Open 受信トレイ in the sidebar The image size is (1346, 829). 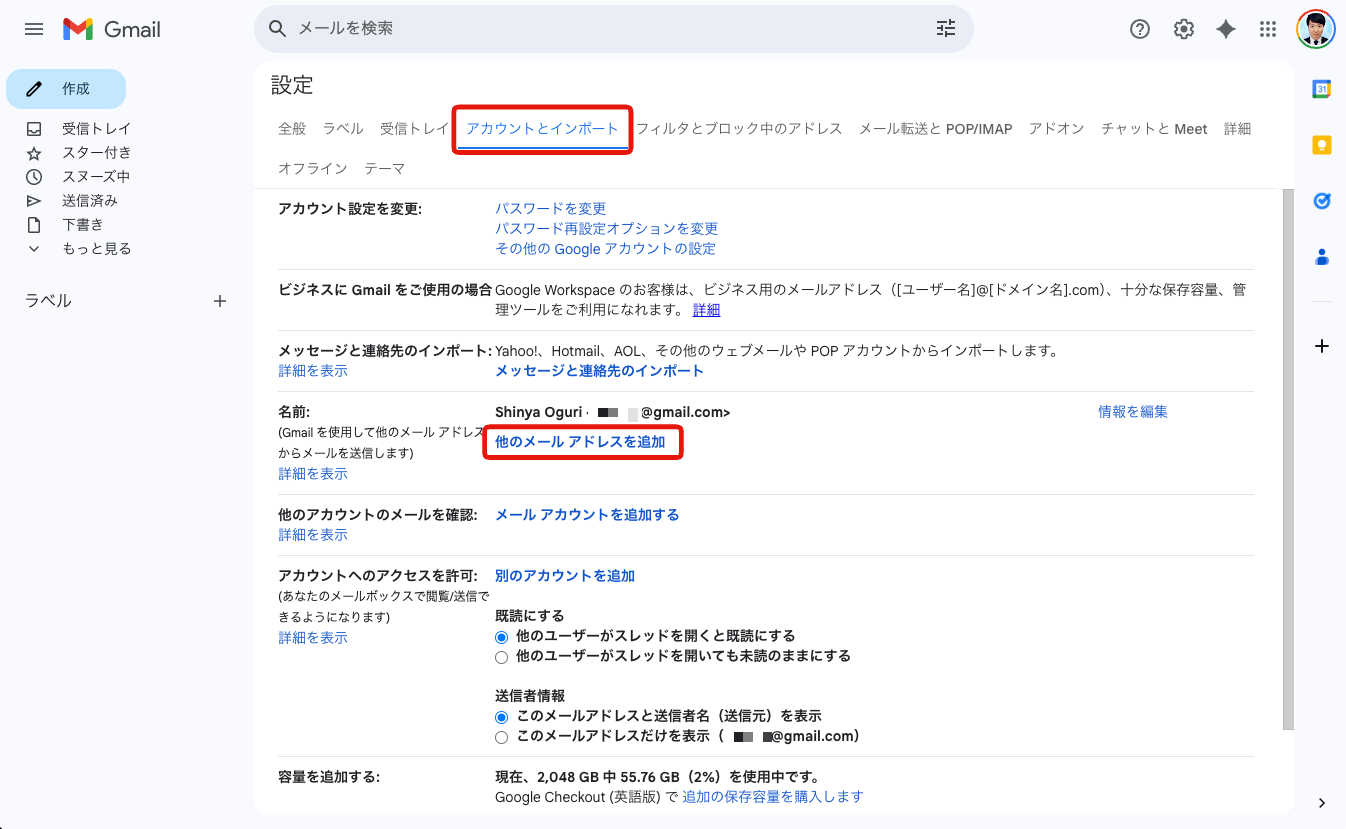point(96,129)
